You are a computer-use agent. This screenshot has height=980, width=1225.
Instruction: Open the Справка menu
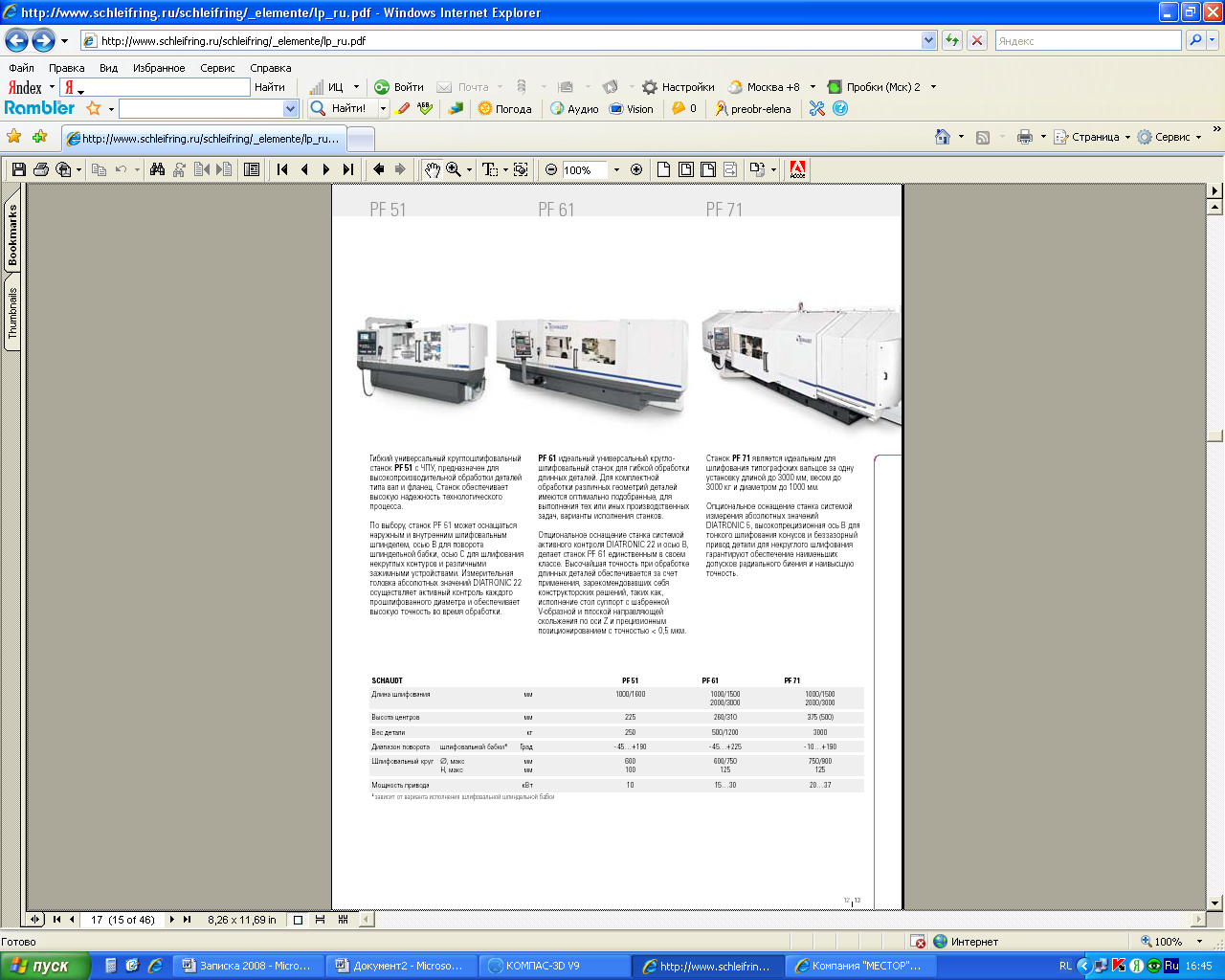click(x=271, y=68)
